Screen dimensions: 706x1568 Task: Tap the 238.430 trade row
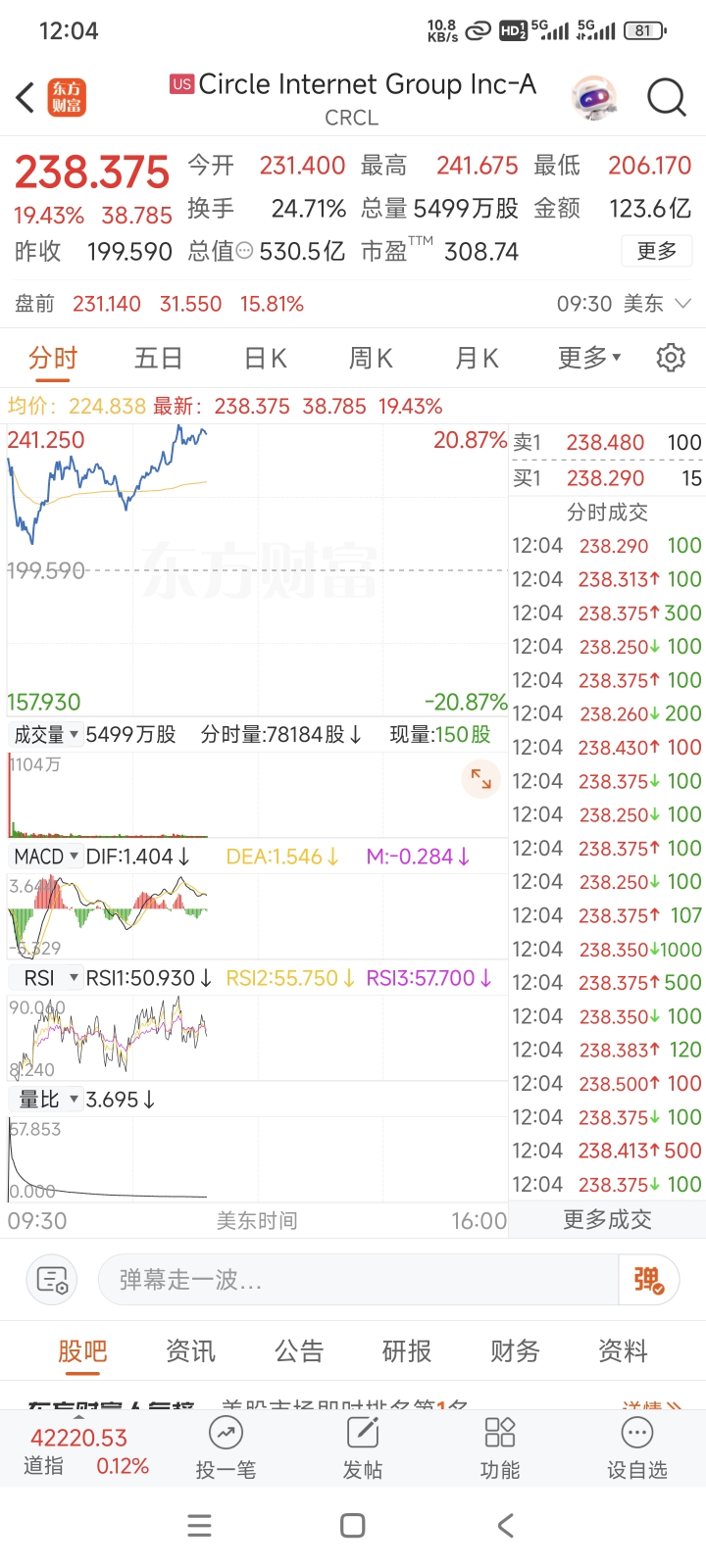pyautogui.click(x=607, y=747)
